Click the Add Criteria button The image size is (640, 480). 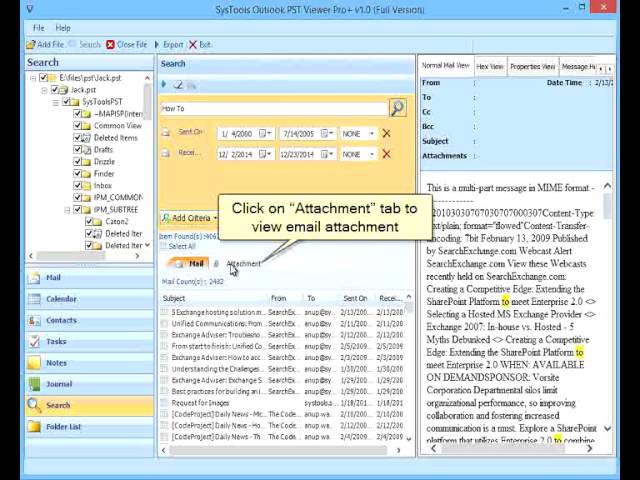tap(189, 218)
